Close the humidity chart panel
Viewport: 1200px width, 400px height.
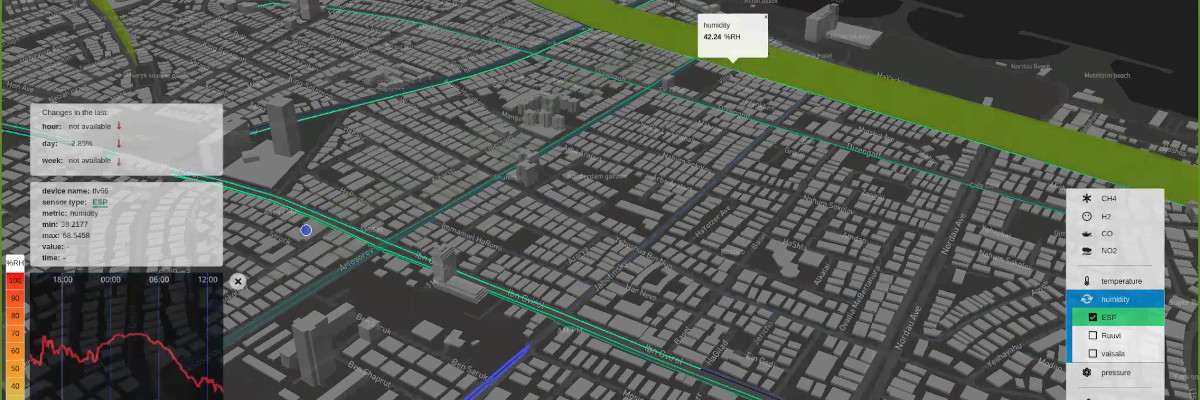[238, 282]
